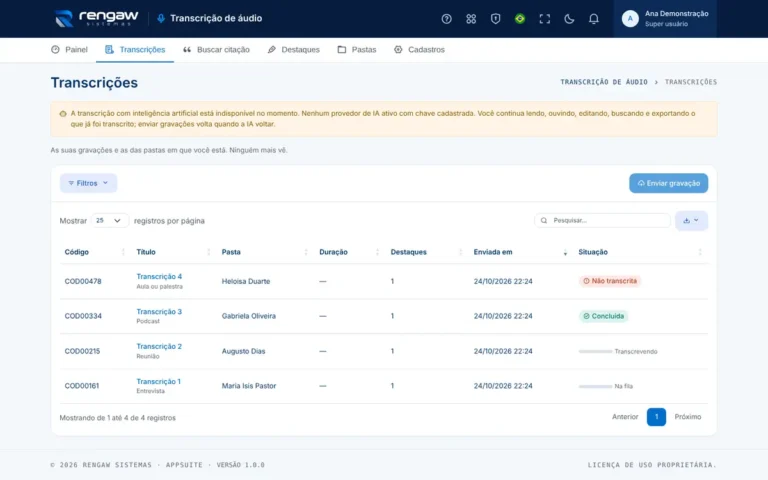Open the help question mark icon
Viewport: 768px width, 480px height.
point(446,19)
